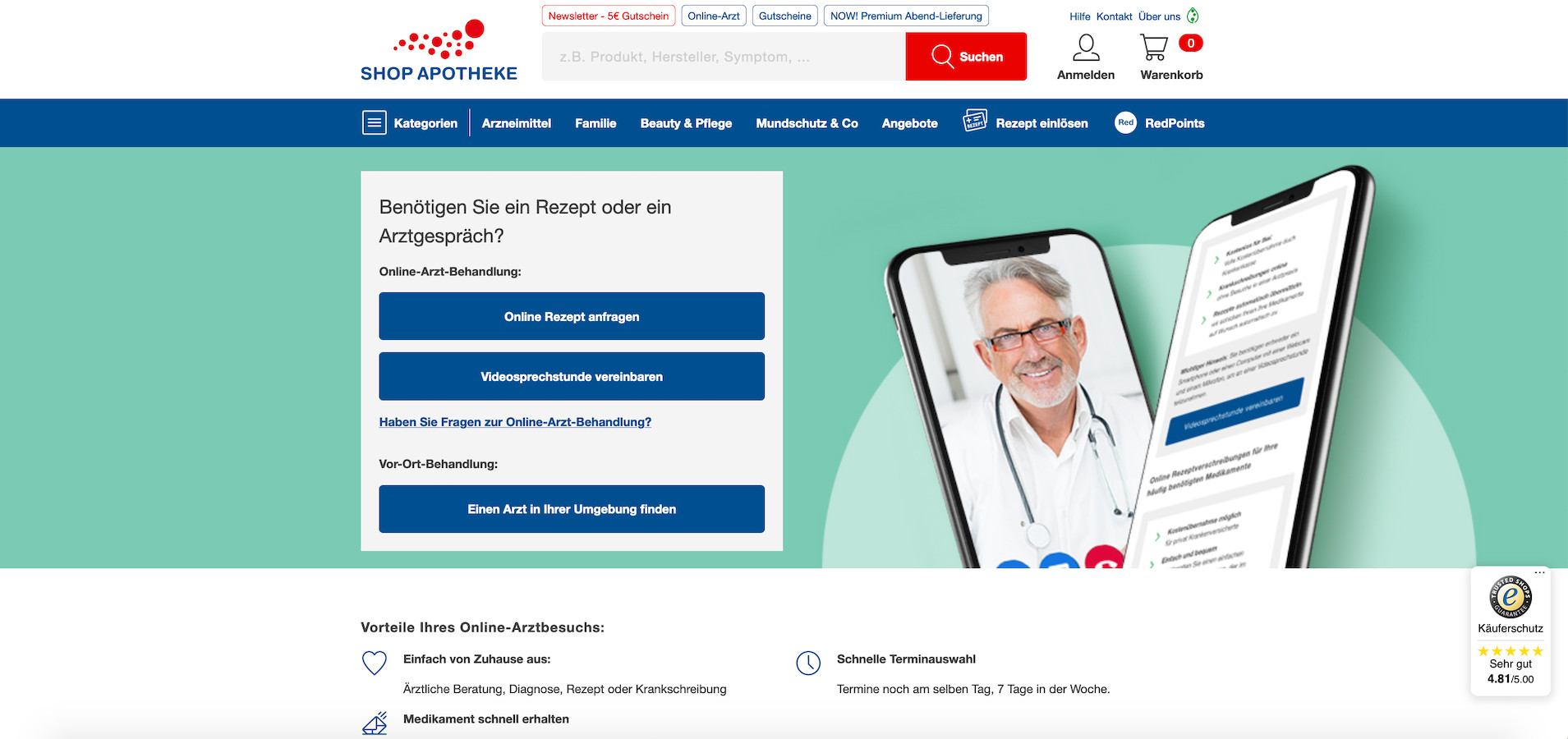Viewport: 1568px width, 739px height.
Task: Click the green eco leaf icon
Action: coord(1193,16)
